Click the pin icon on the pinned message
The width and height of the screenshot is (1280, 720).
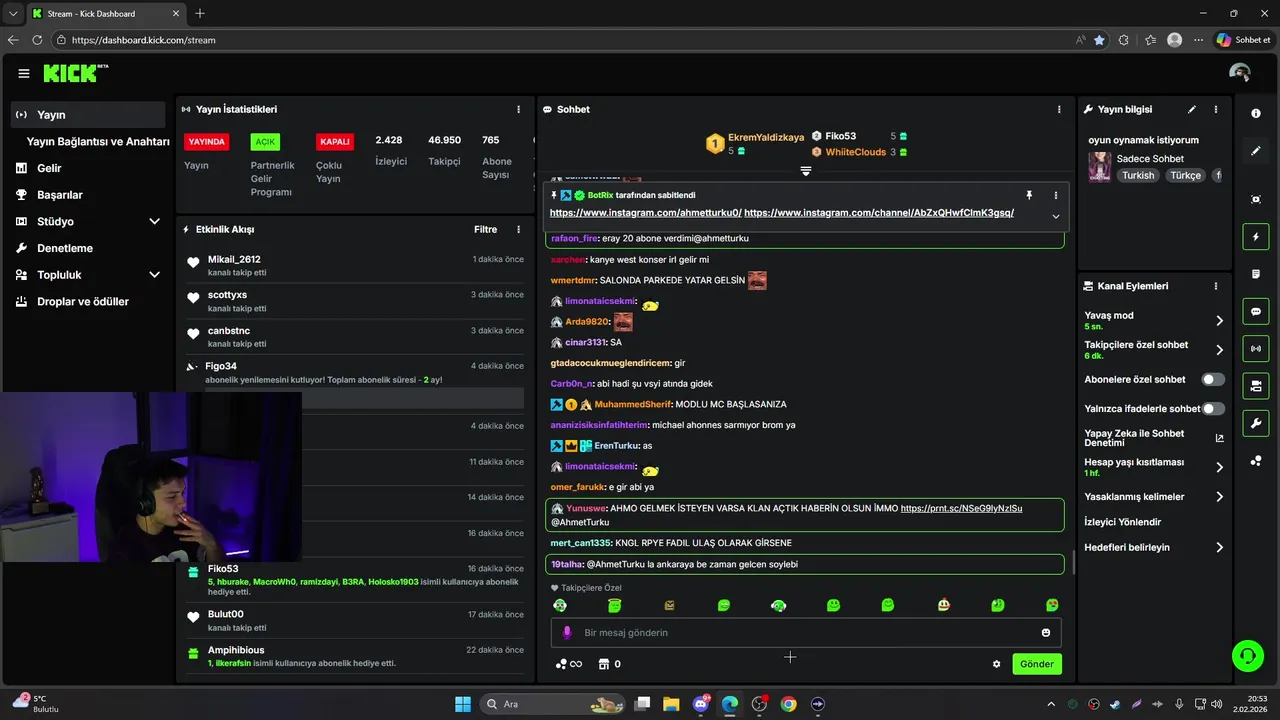[1028, 195]
